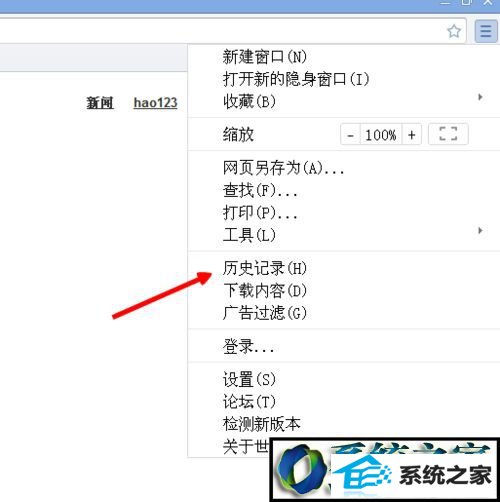This screenshot has height=502, width=500.
Task: Open the 工具(L) menu entry
Action: 344,235
